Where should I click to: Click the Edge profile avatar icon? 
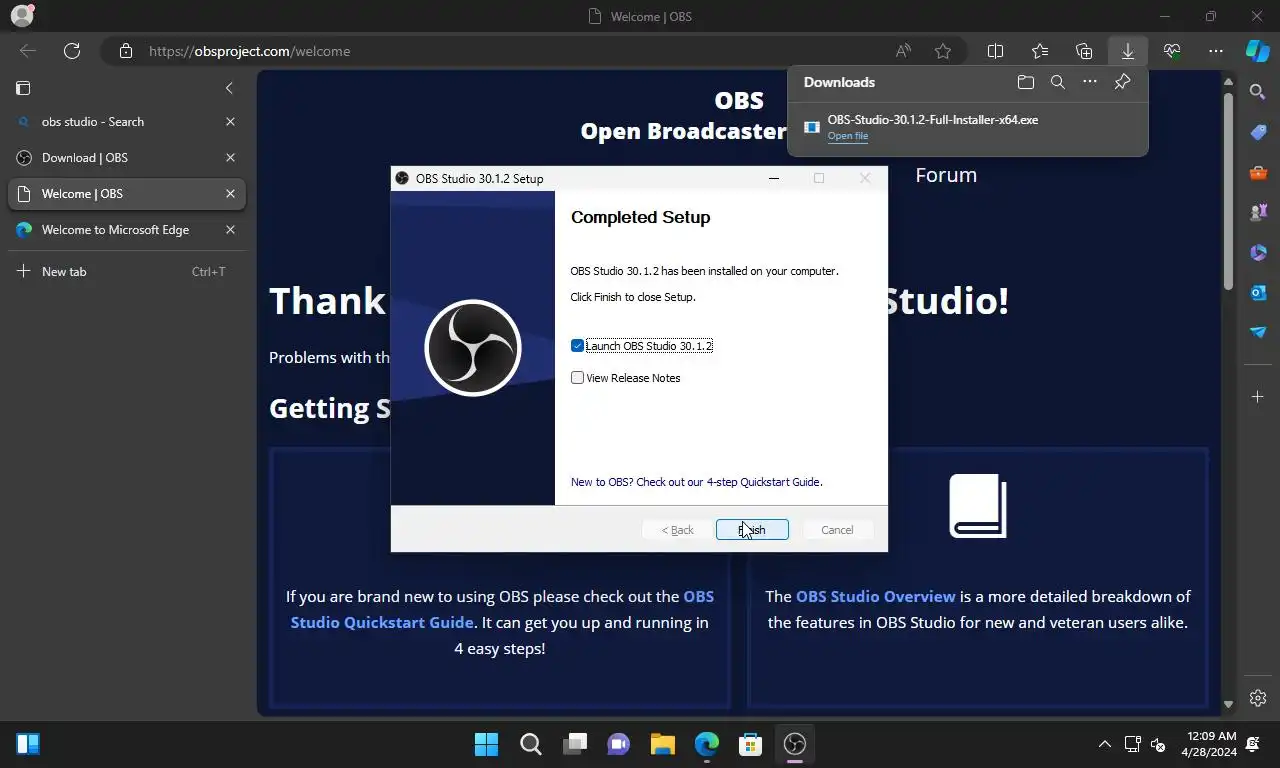click(22, 16)
